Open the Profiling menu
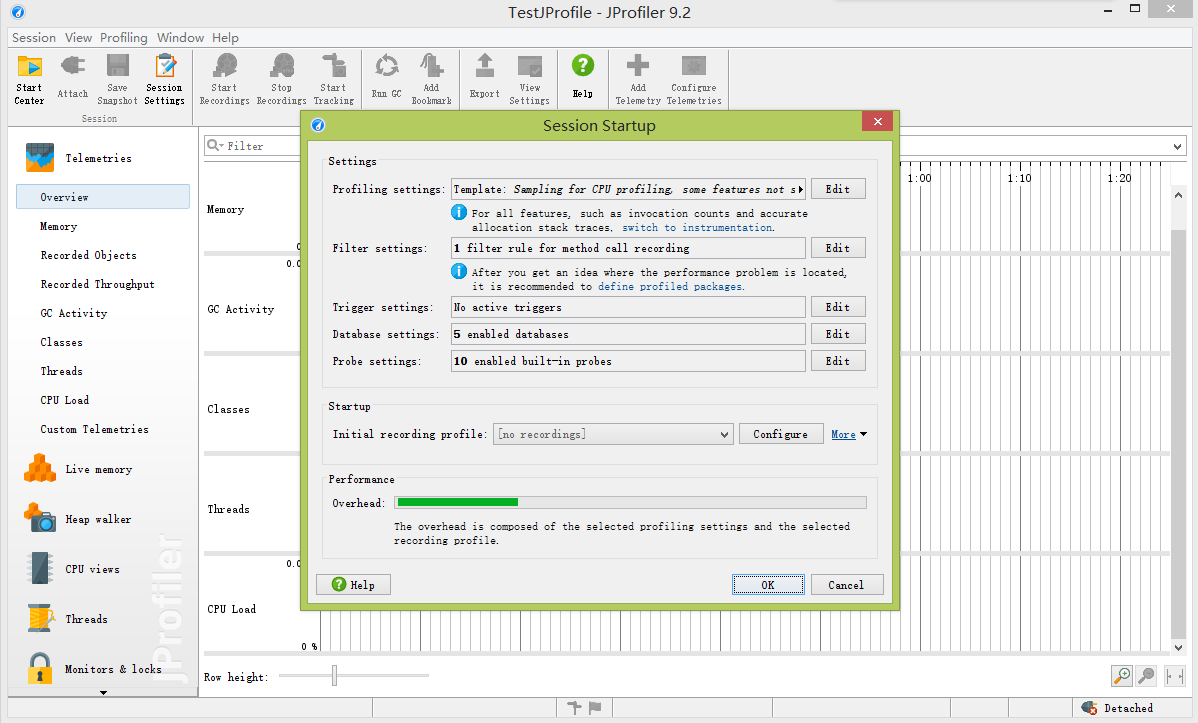Screen dimensions: 1198x723 click(124, 37)
